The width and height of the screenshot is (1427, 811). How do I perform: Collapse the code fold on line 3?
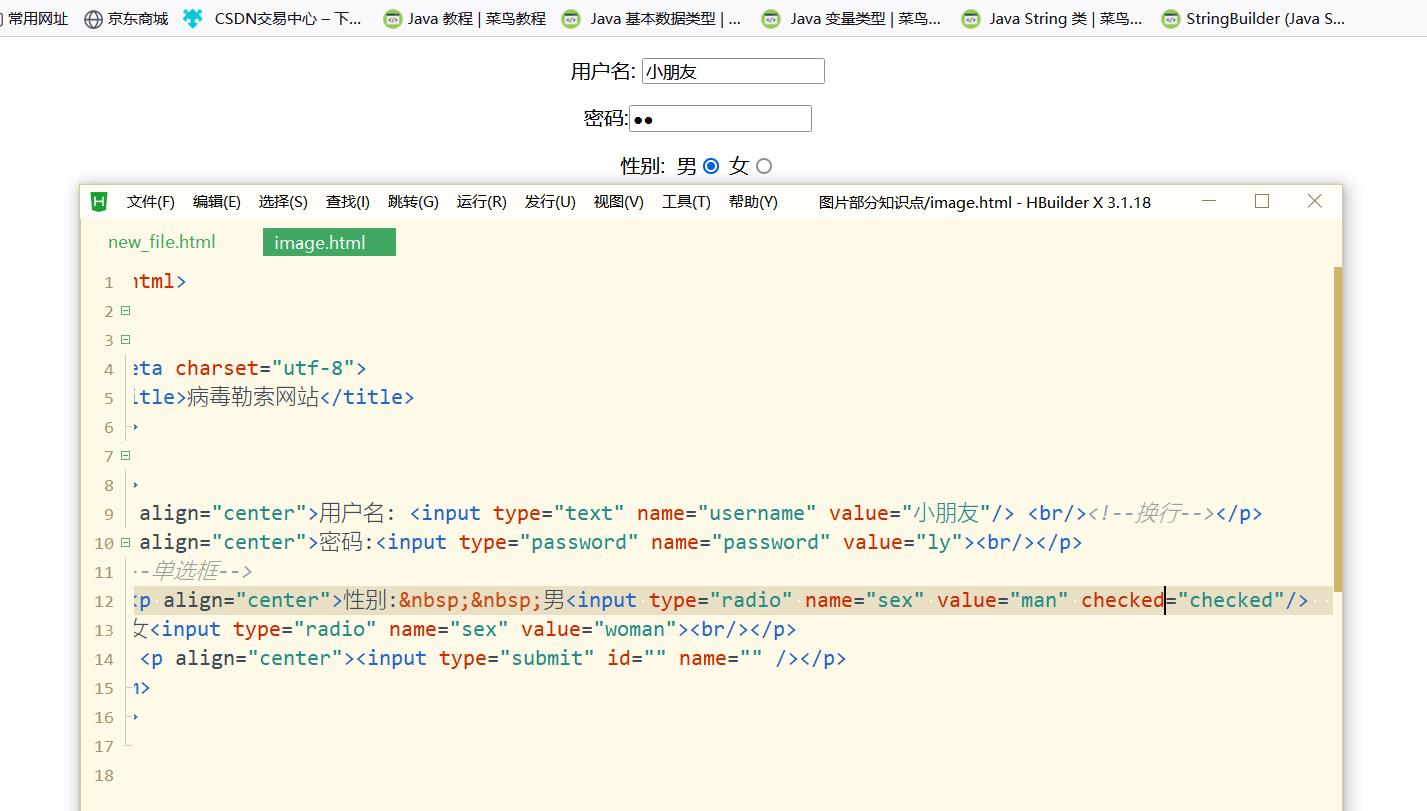click(x=125, y=340)
